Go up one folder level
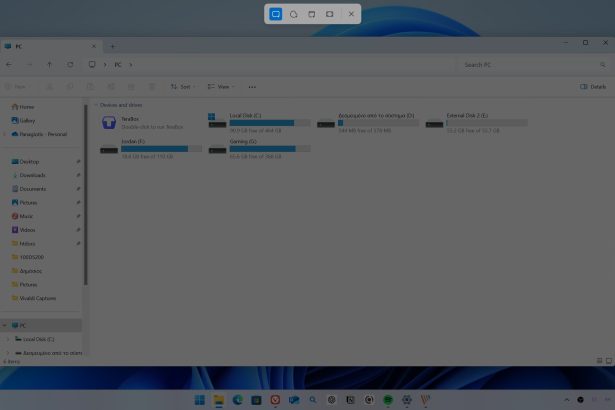The image size is (615, 410). point(49,64)
